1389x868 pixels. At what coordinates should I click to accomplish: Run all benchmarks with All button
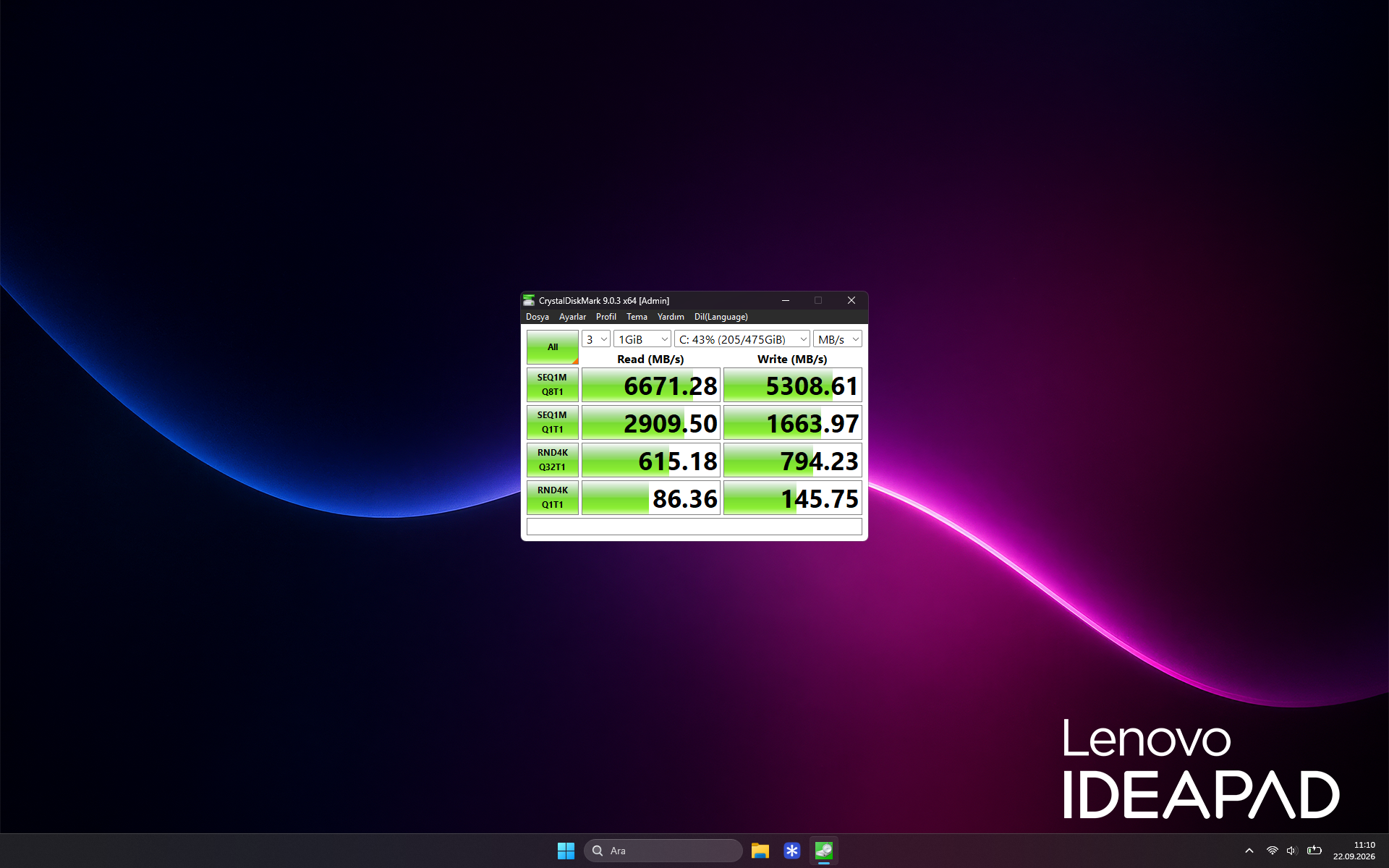[x=553, y=347]
